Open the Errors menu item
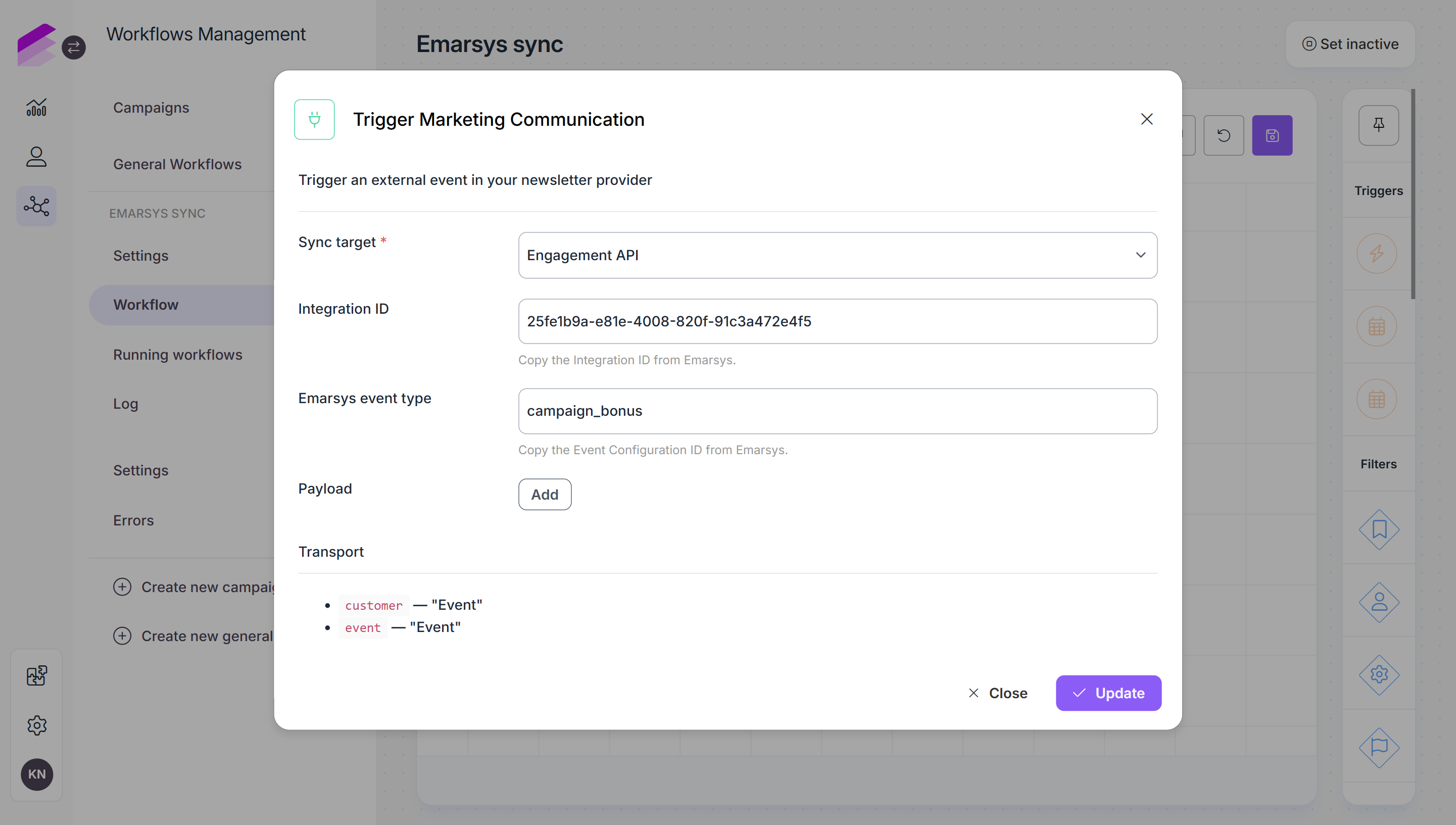1456x825 pixels. pyautogui.click(x=133, y=520)
